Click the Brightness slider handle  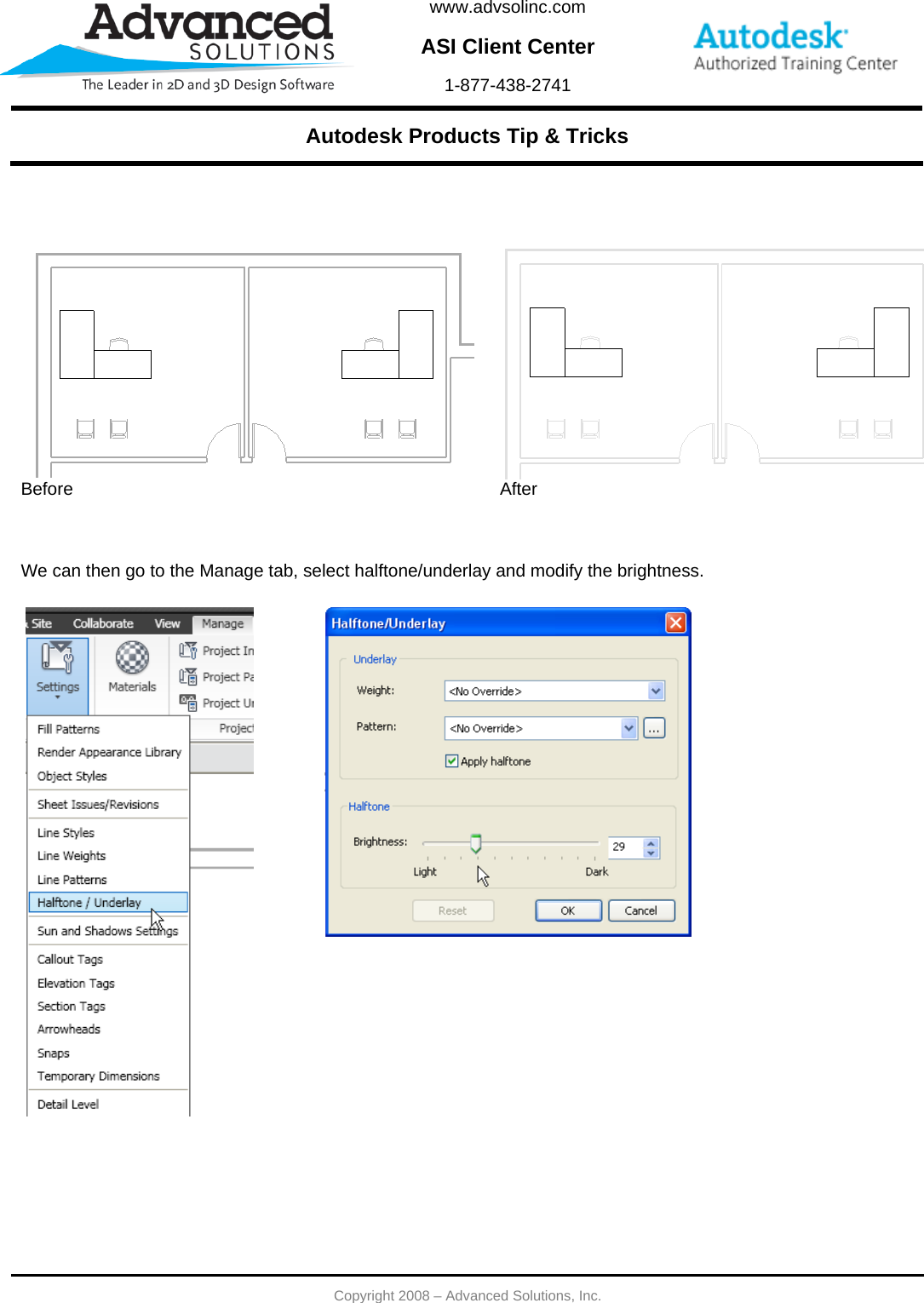click(x=476, y=843)
